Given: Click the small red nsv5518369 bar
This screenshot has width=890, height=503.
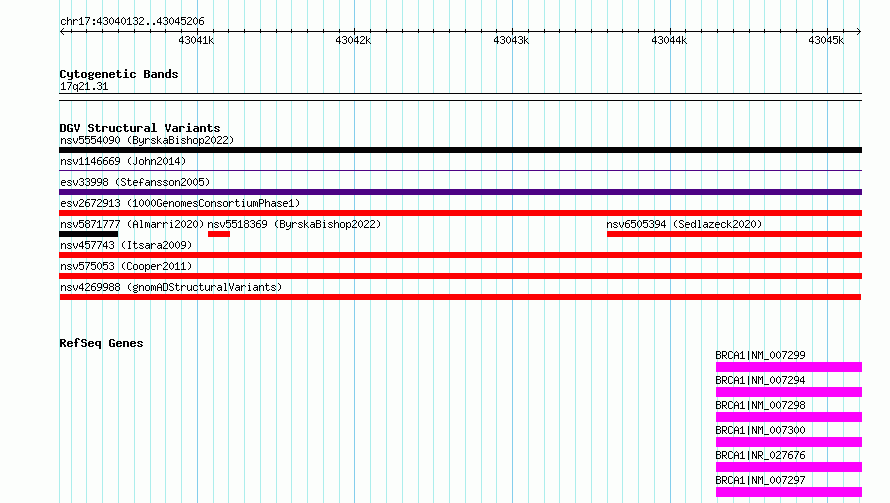Looking at the screenshot, I should [x=219, y=234].
